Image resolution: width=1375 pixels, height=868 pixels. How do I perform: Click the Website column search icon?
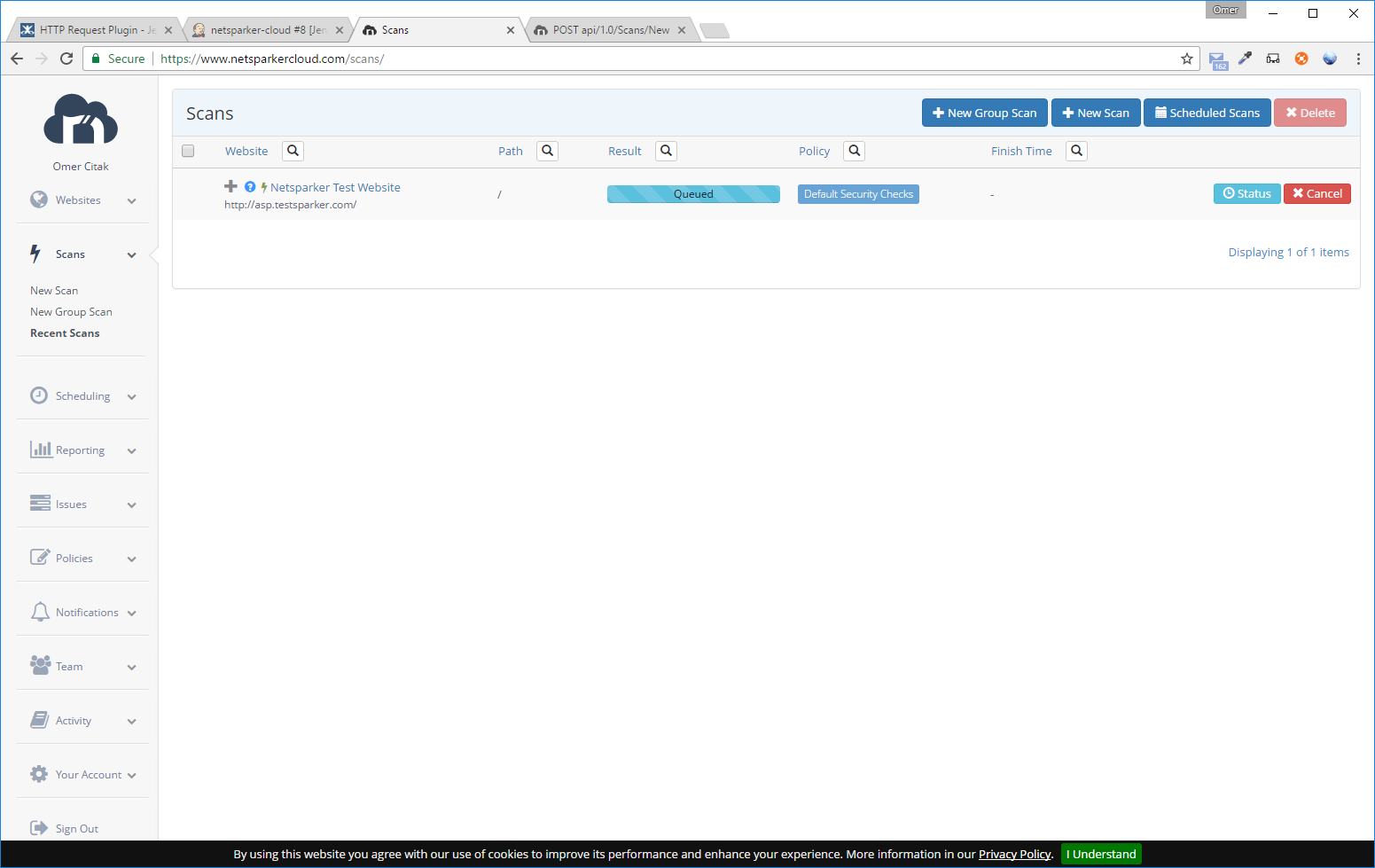coord(293,151)
